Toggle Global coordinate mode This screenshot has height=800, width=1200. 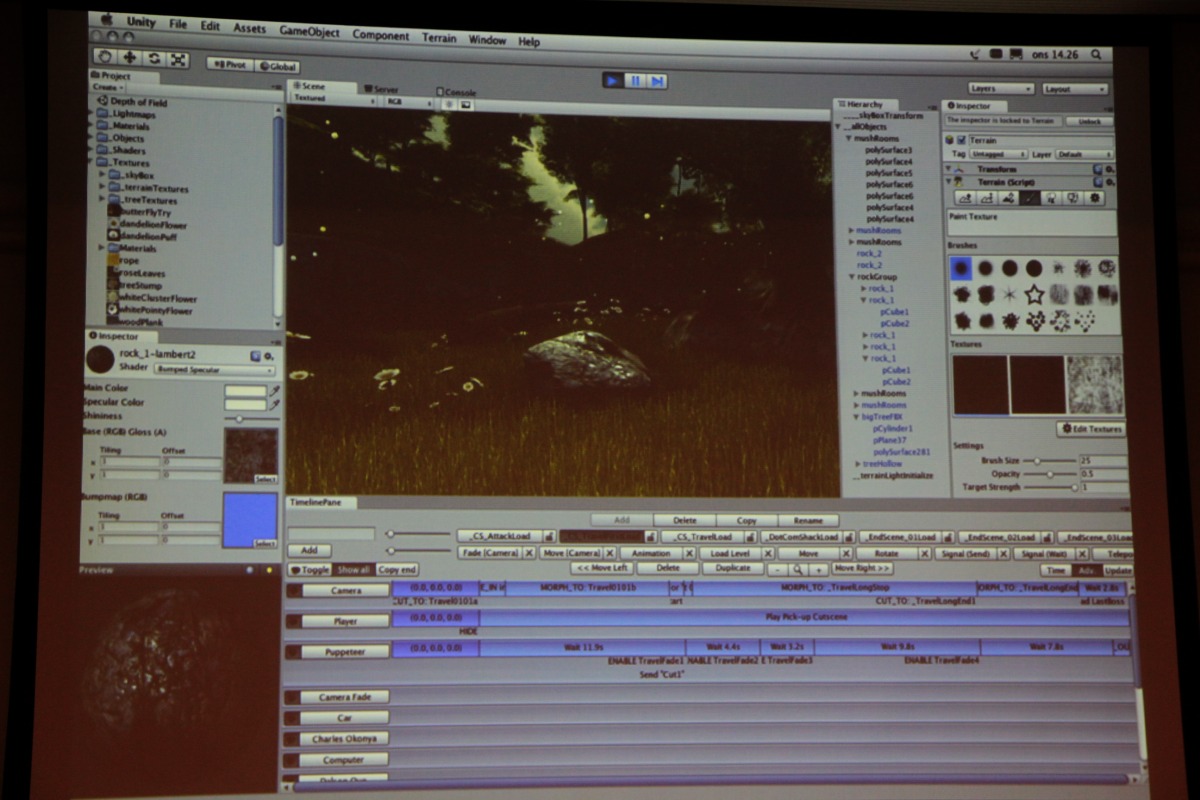(277, 66)
